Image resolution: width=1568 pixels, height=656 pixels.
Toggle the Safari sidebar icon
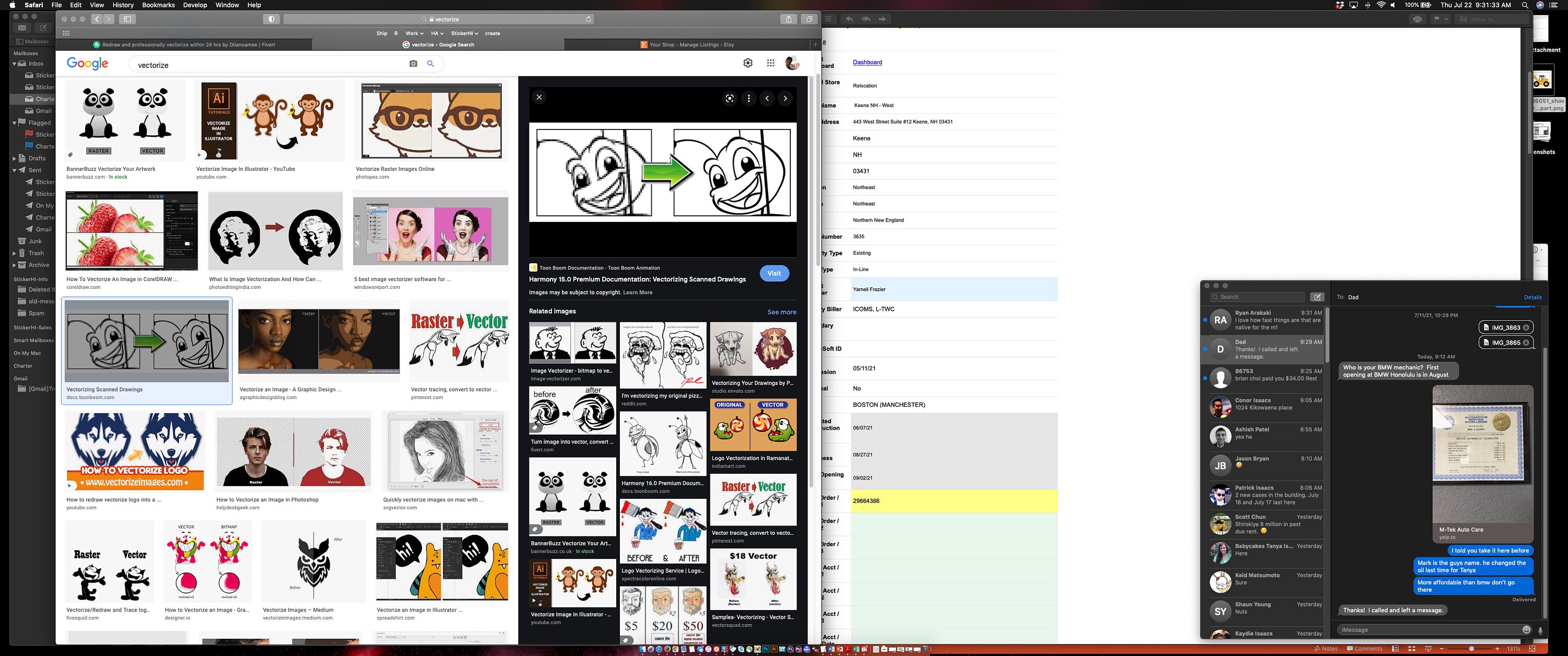click(x=127, y=19)
